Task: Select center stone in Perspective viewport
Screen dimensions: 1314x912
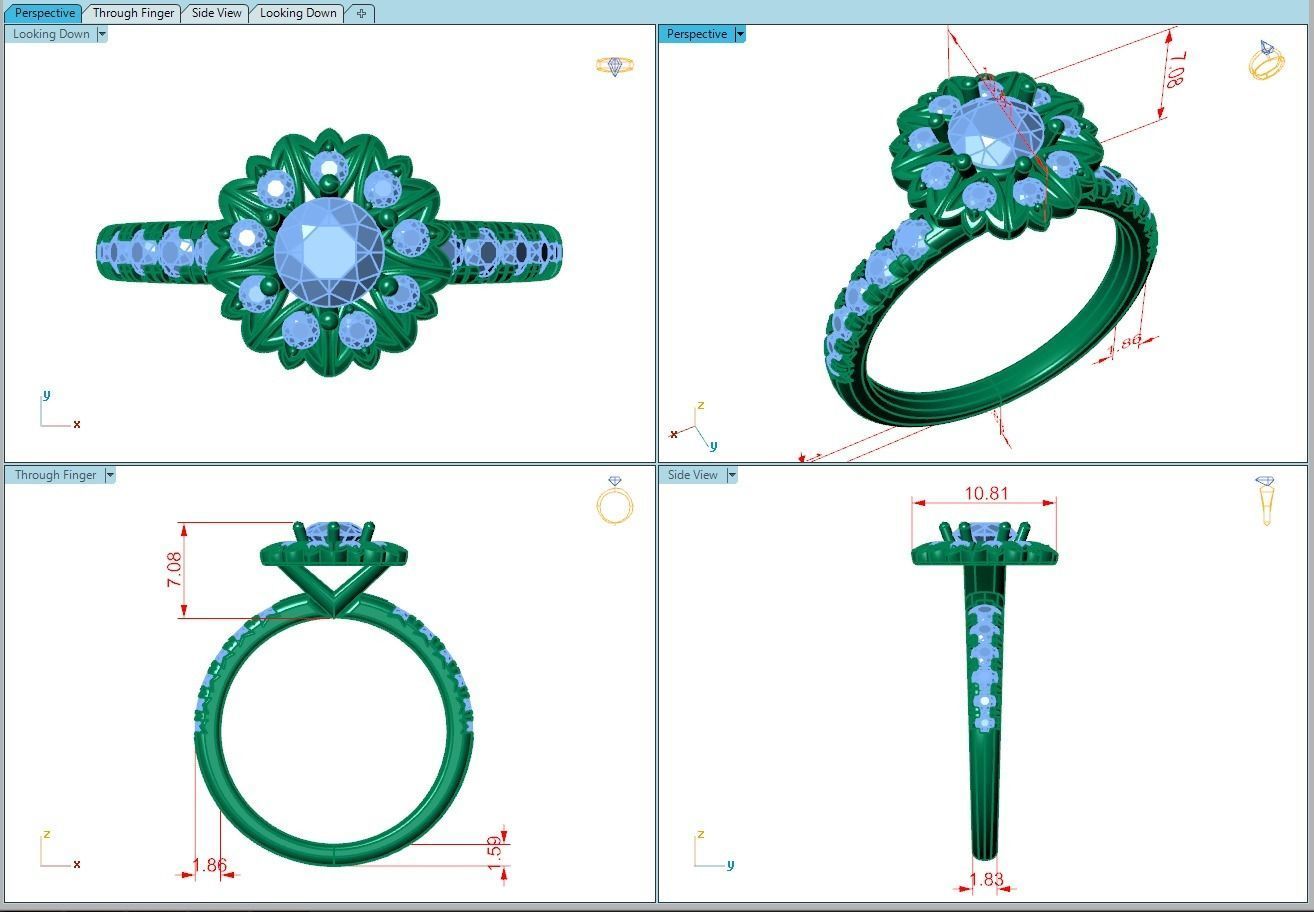Action: (x=995, y=130)
